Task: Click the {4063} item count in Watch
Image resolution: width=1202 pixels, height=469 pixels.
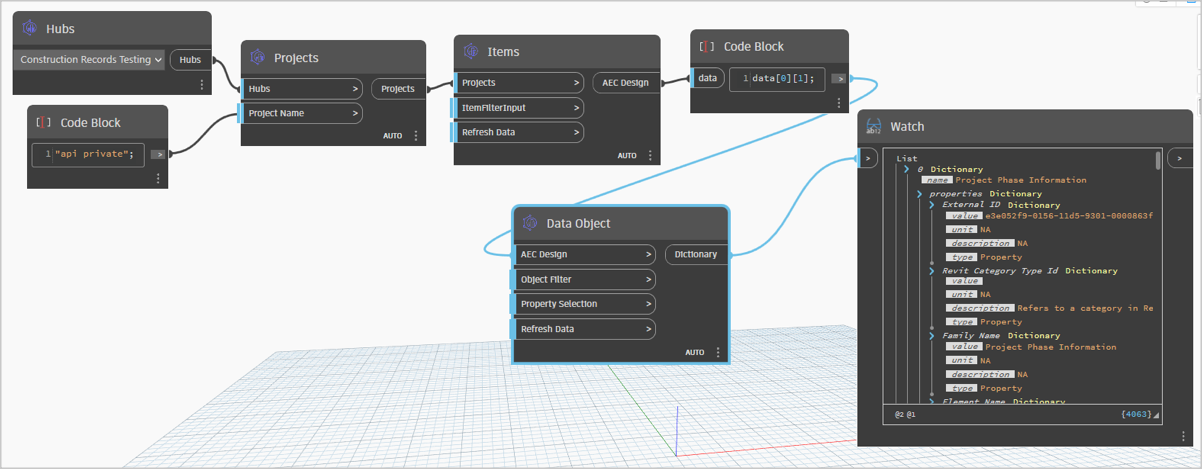Action: (x=1136, y=414)
